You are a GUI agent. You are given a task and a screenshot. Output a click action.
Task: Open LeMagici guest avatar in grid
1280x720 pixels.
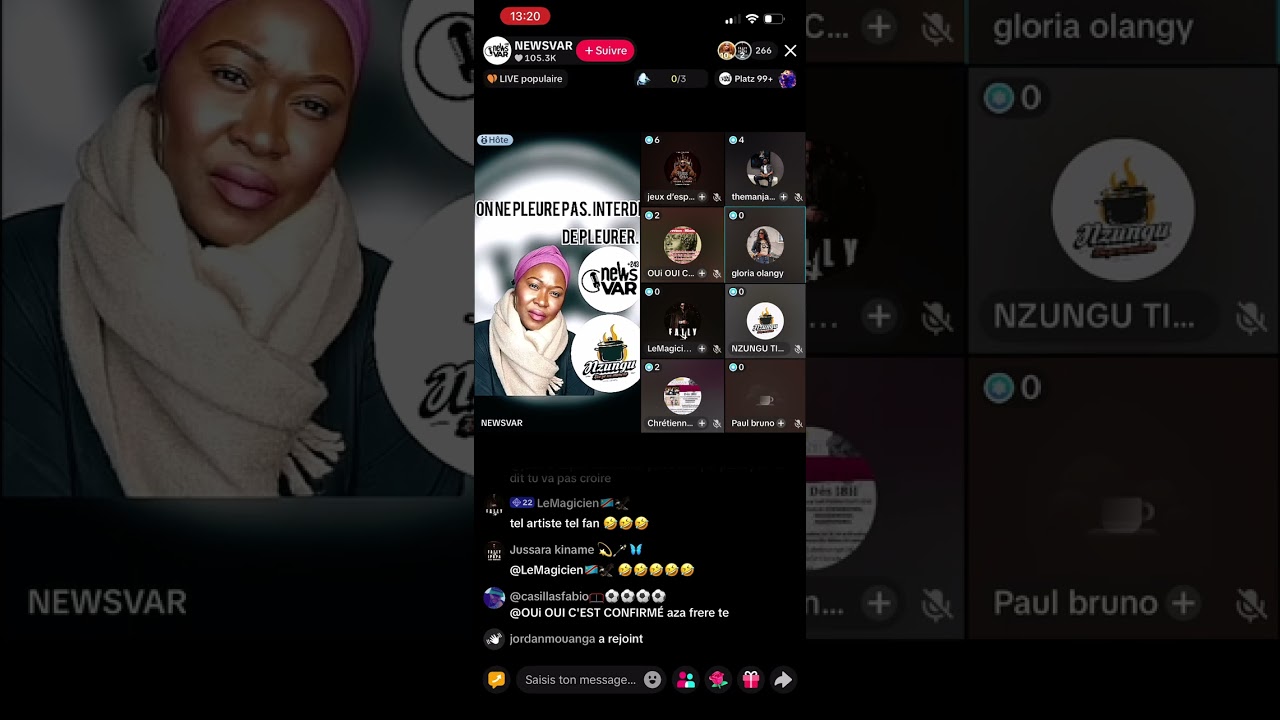click(683, 321)
